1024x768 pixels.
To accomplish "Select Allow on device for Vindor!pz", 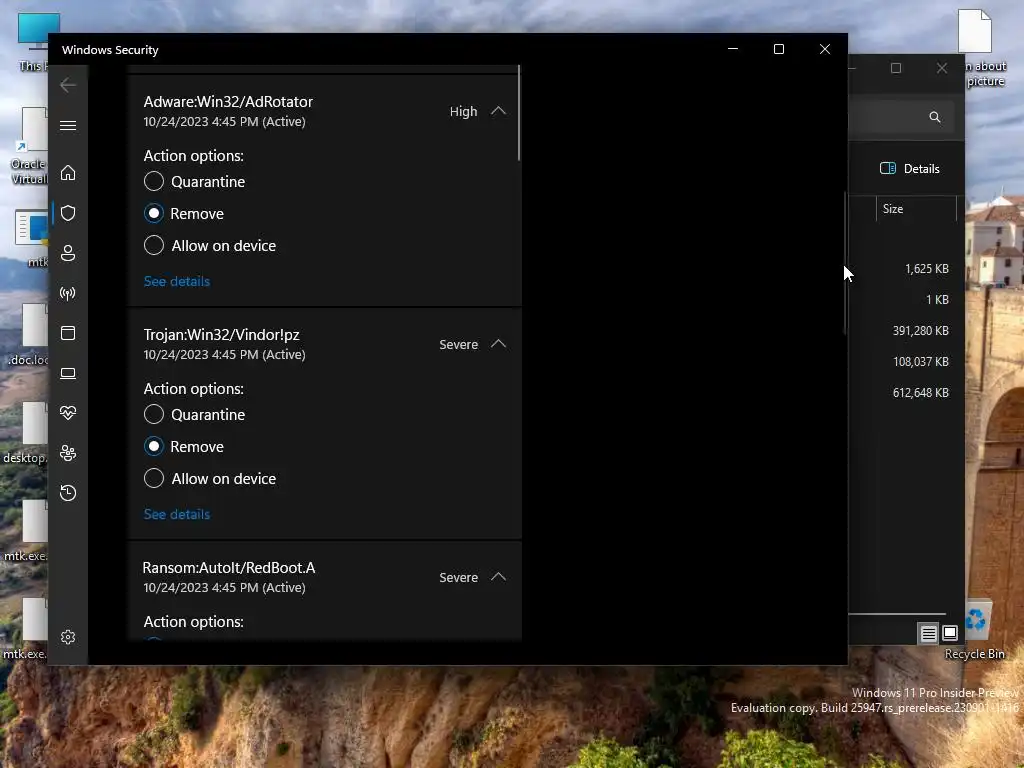I will click(210, 479).
